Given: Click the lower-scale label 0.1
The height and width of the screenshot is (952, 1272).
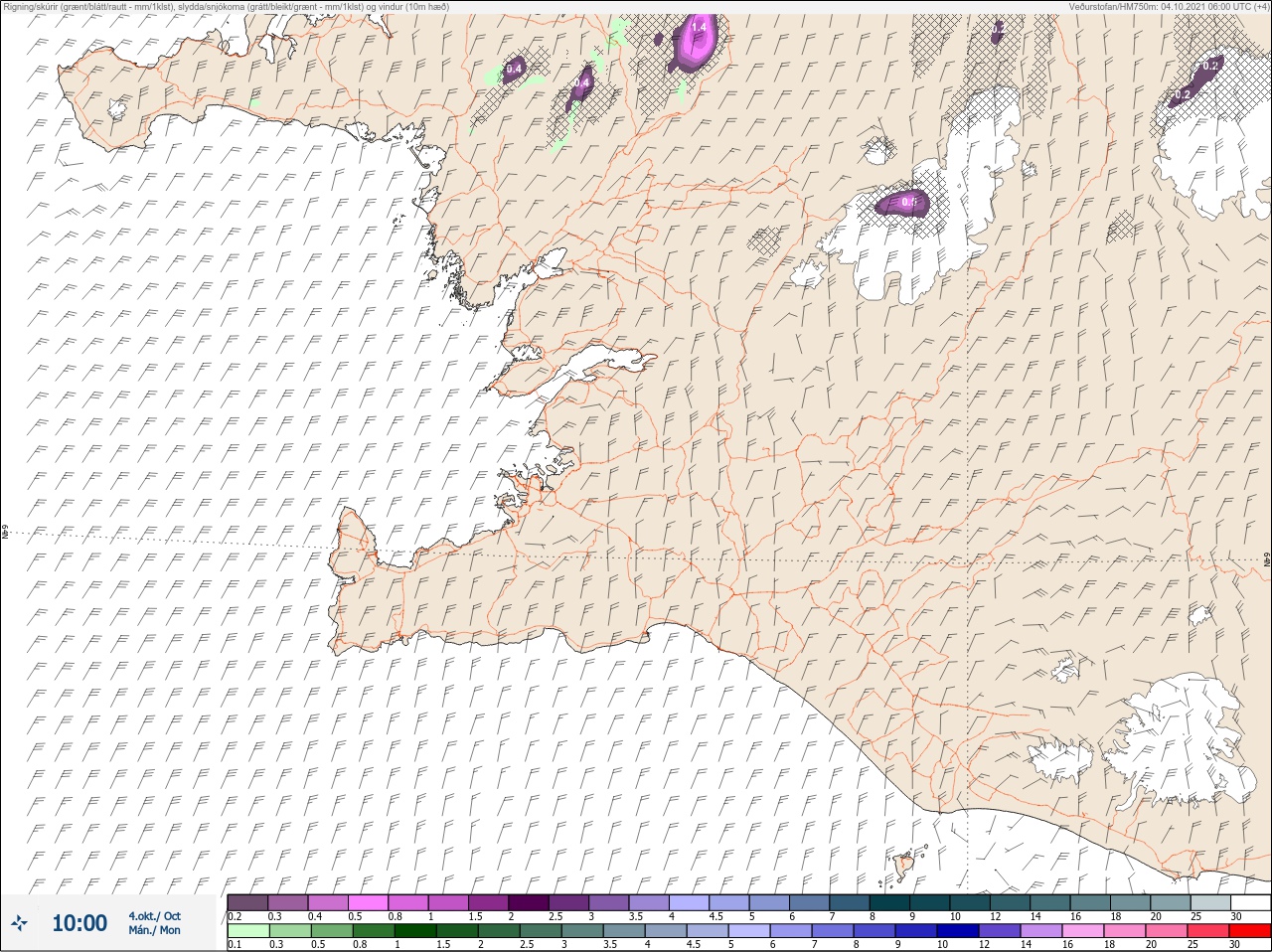Looking at the screenshot, I should (236, 944).
